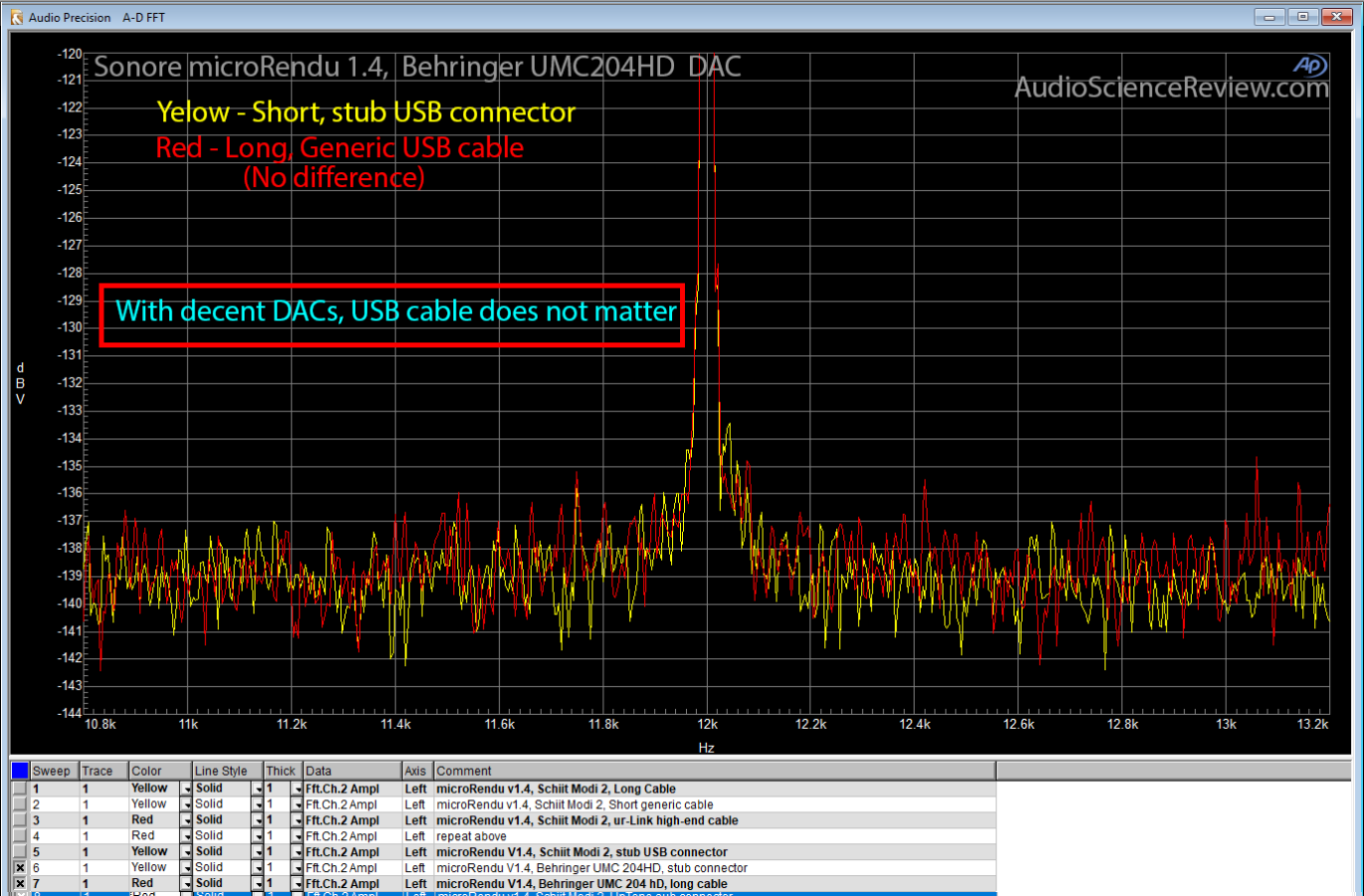Click the Red color cell in sweep 7
The height and width of the screenshot is (896, 1364).
pyautogui.click(x=154, y=884)
